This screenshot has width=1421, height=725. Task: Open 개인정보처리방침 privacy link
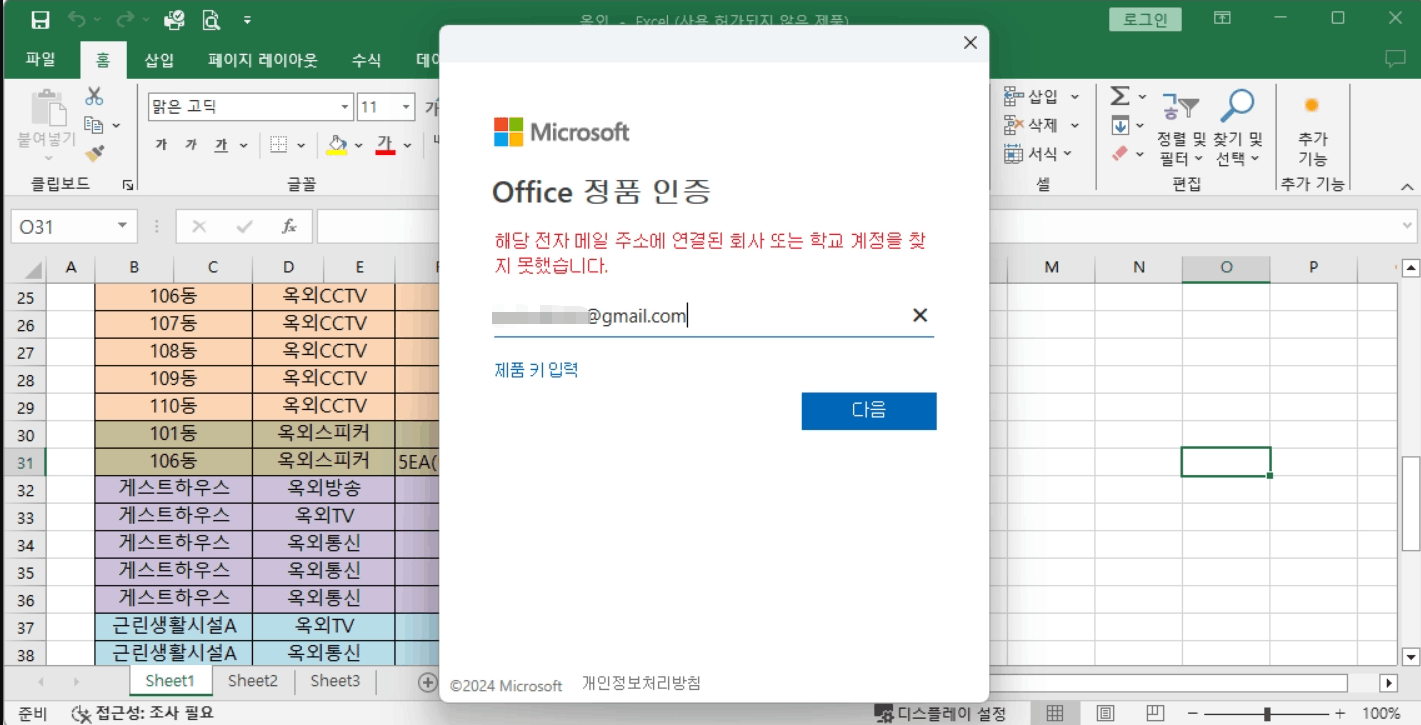(641, 683)
